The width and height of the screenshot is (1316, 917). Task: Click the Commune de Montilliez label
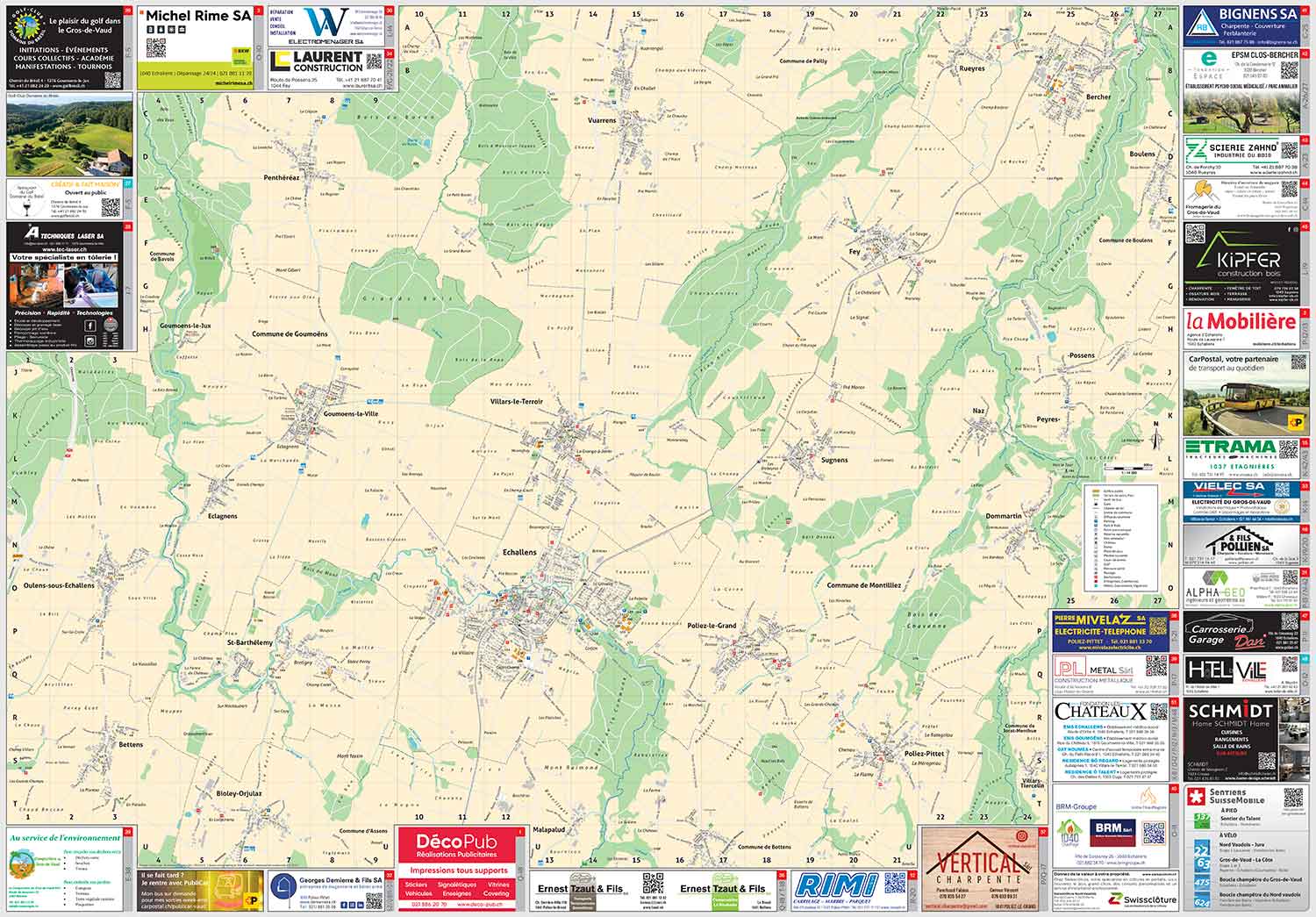tap(863, 585)
